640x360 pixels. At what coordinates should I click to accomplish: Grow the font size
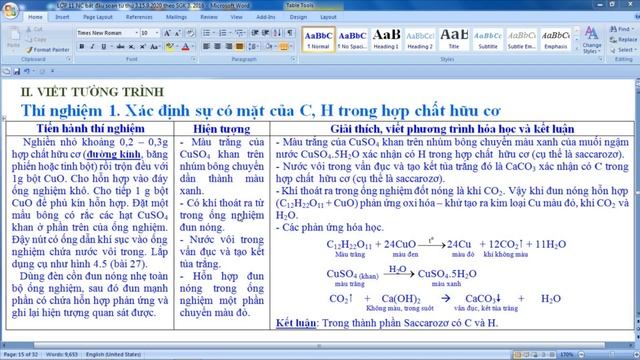point(167,33)
